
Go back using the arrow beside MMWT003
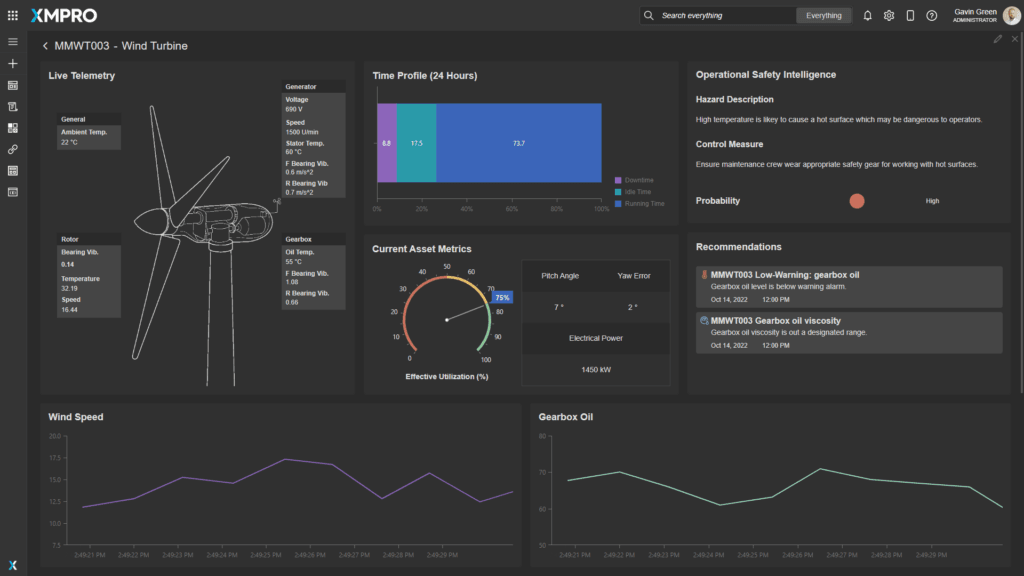pos(45,46)
